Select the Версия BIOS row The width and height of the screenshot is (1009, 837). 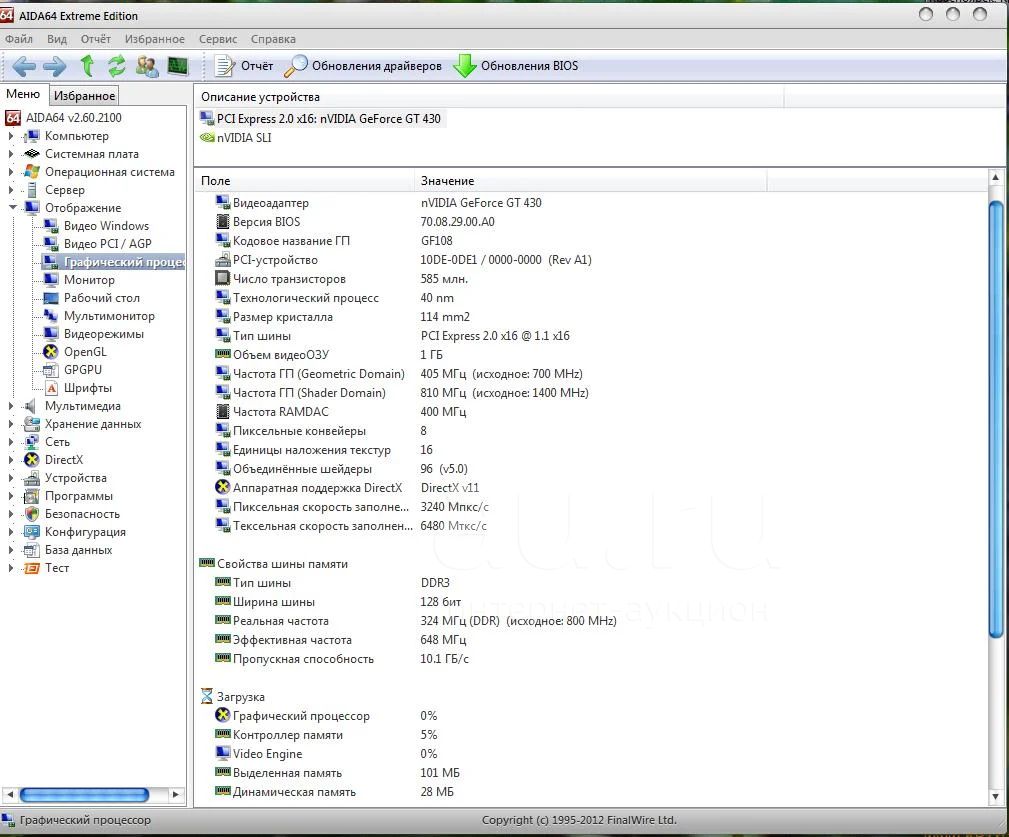point(355,222)
